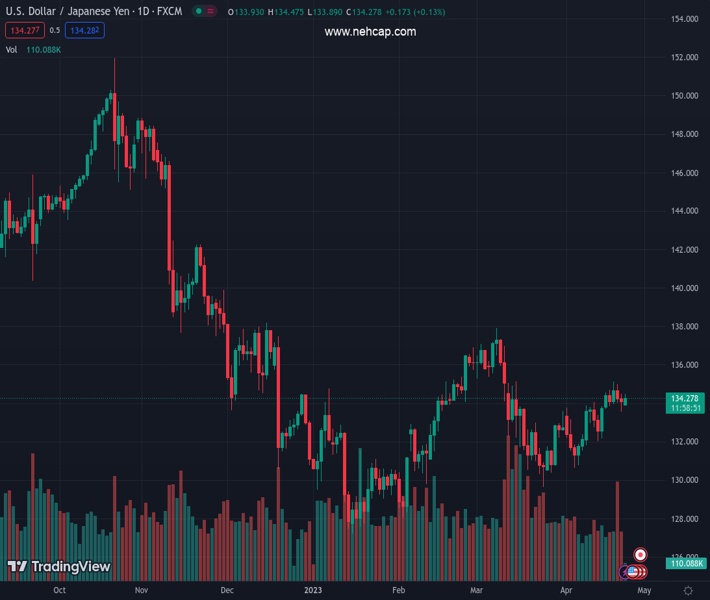710x600 pixels.
Task: Click the green 134.278 current price label
Action: pos(685,403)
